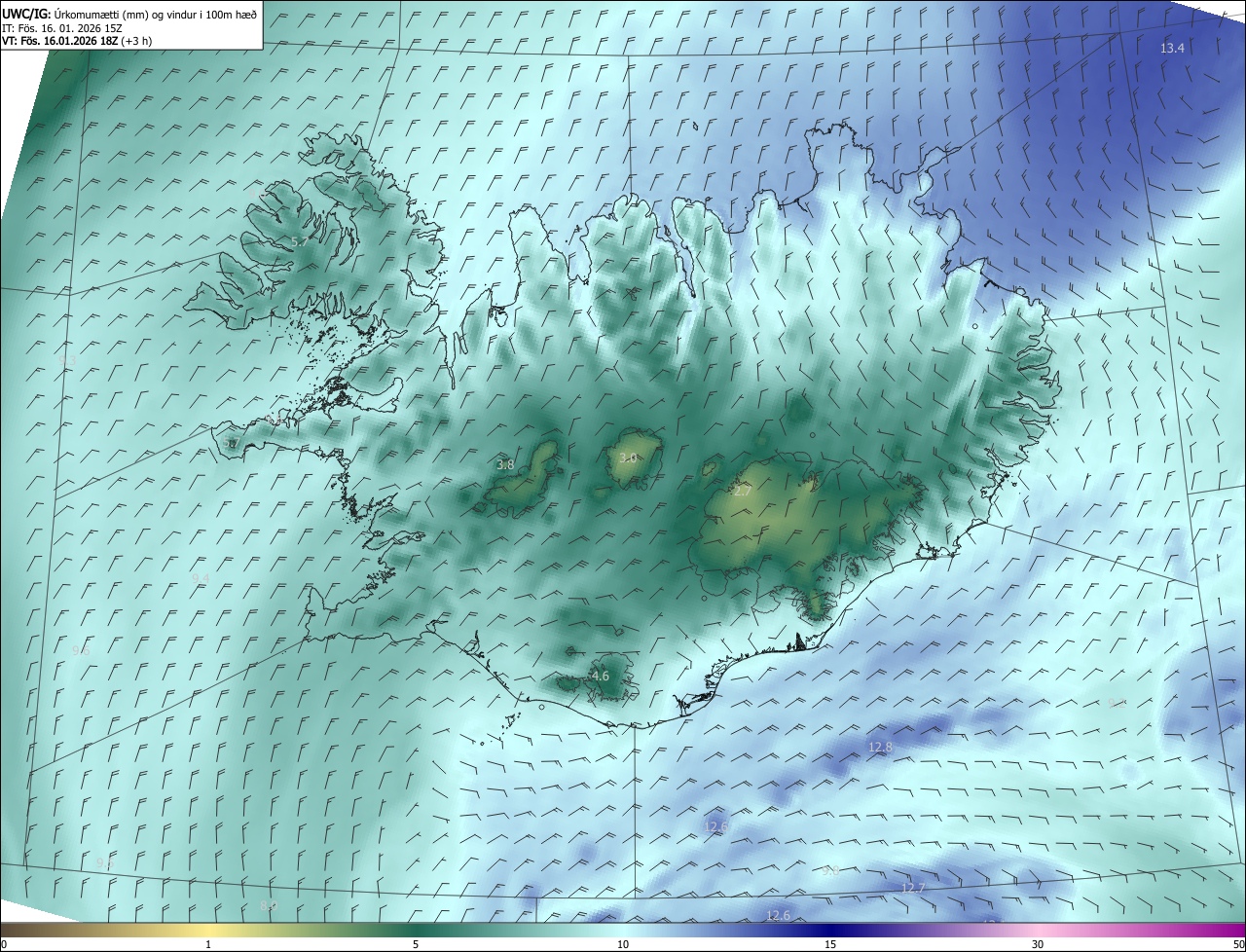Click the 4.6 label on the southern glacier
Viewport: 1246px width, 952px height.
click(601, 676)
